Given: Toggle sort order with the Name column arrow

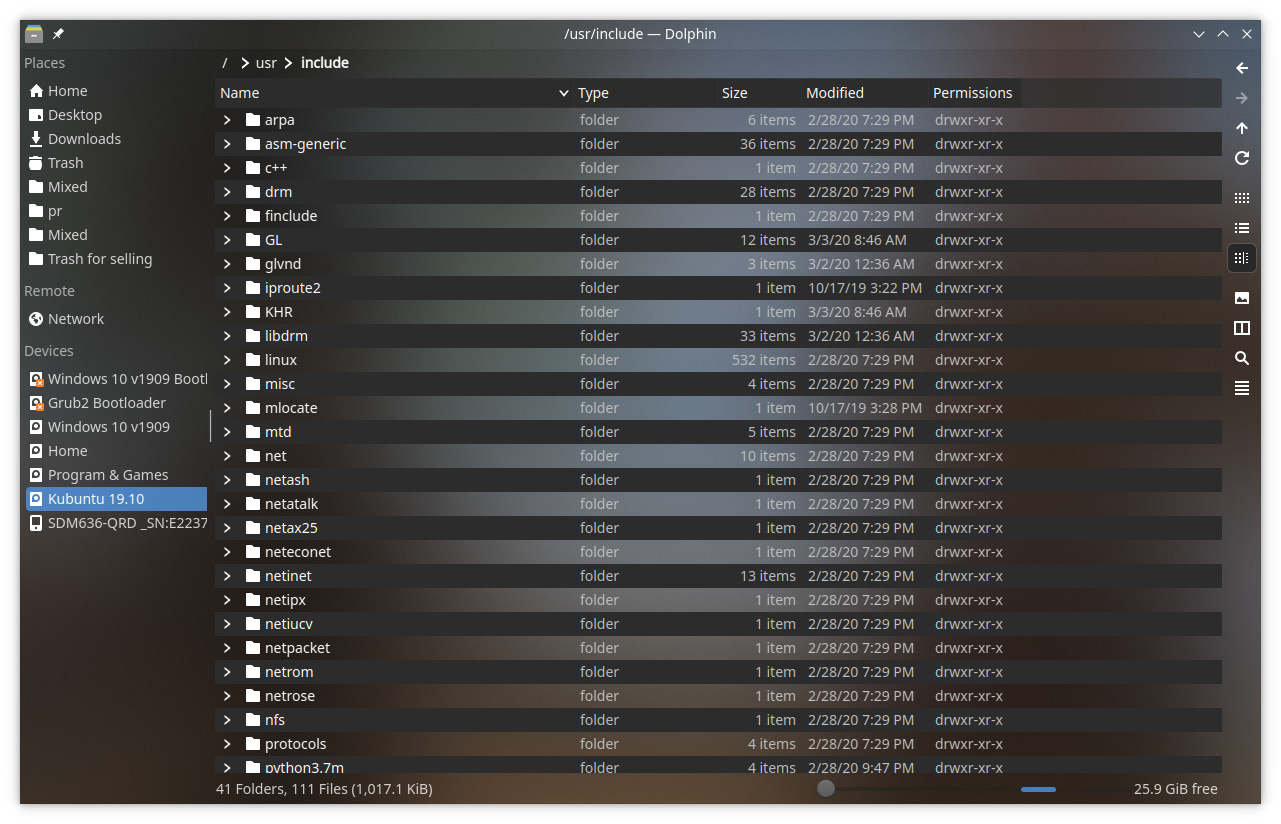Looking at the screenshot, I should click(x=564, y=93).
